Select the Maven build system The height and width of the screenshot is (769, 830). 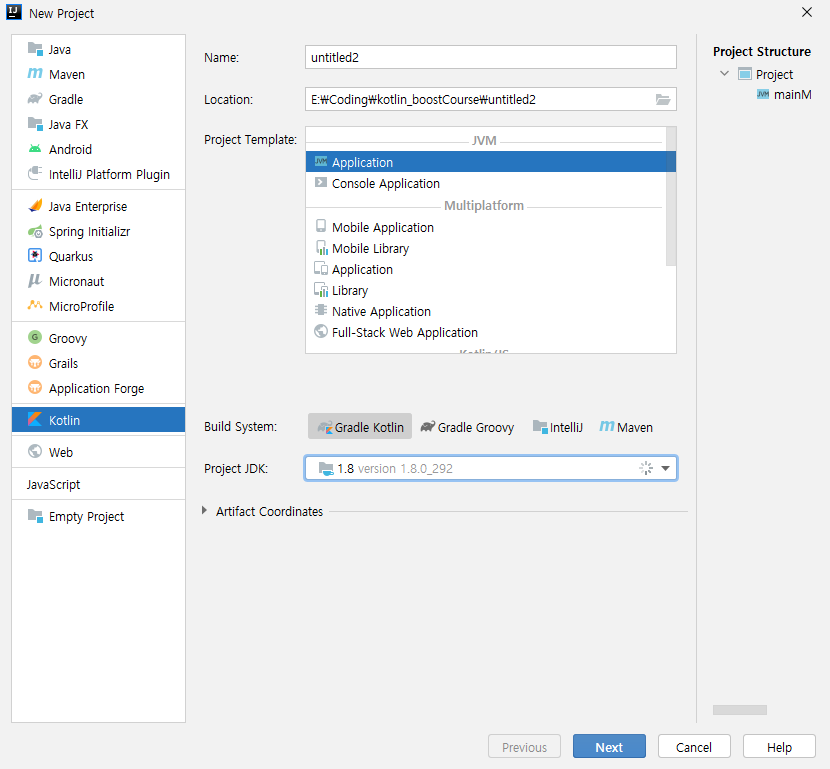point(626,427)
